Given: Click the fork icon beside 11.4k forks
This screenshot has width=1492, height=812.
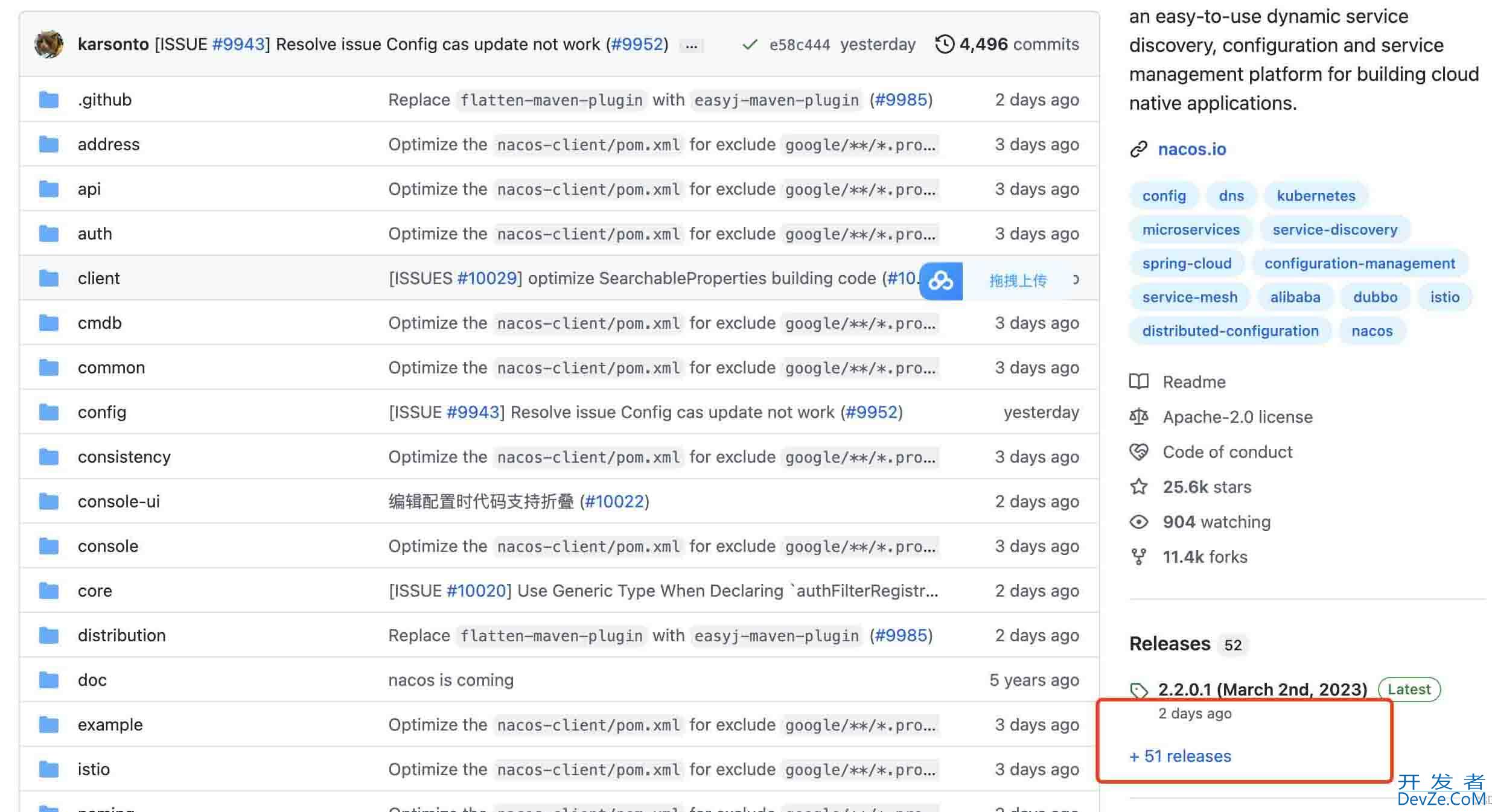Looking at the screenshot, I should (x=1139, y=556).
